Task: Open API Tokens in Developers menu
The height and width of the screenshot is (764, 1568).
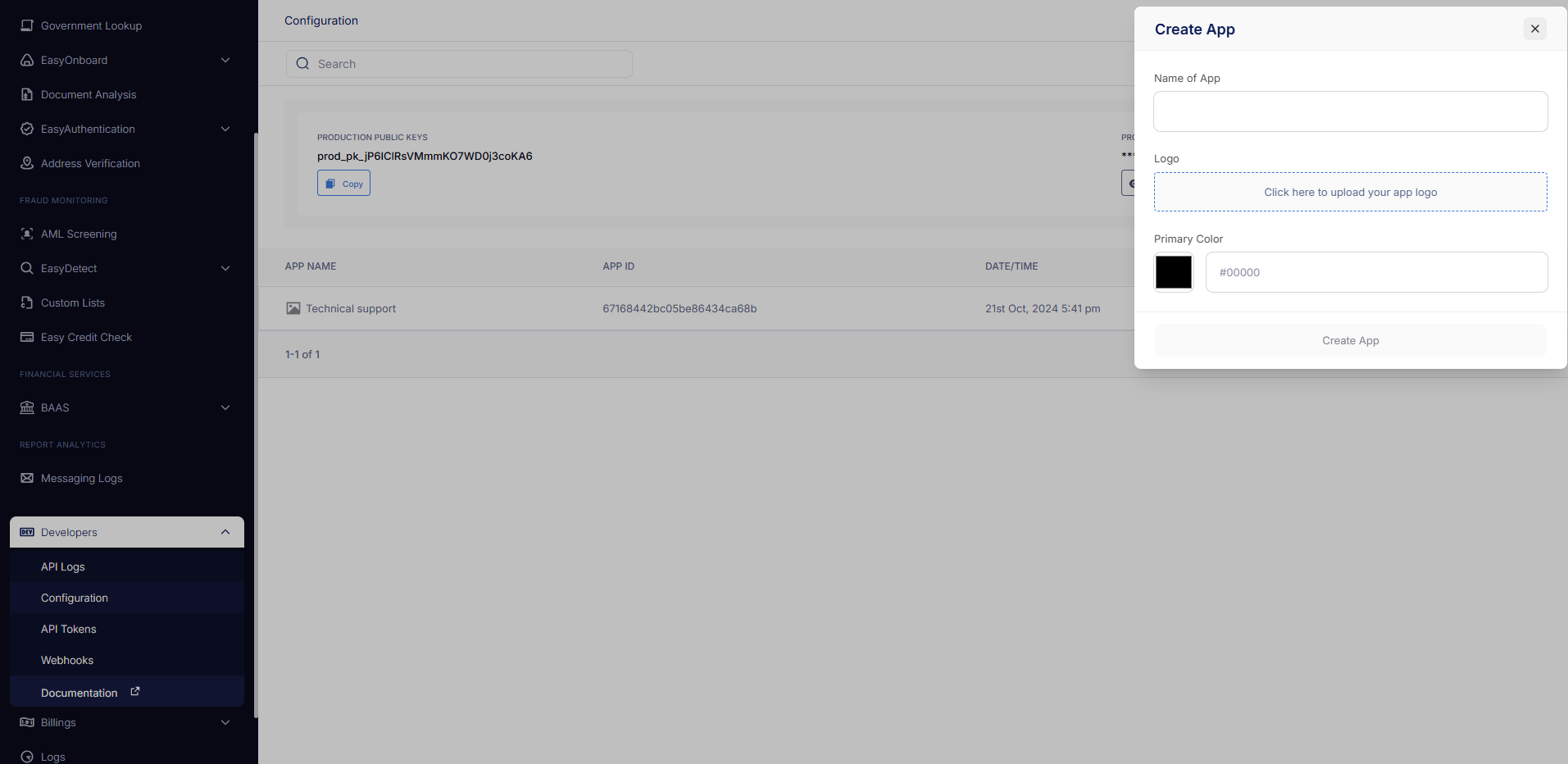Action: click(x=69, y=629)
